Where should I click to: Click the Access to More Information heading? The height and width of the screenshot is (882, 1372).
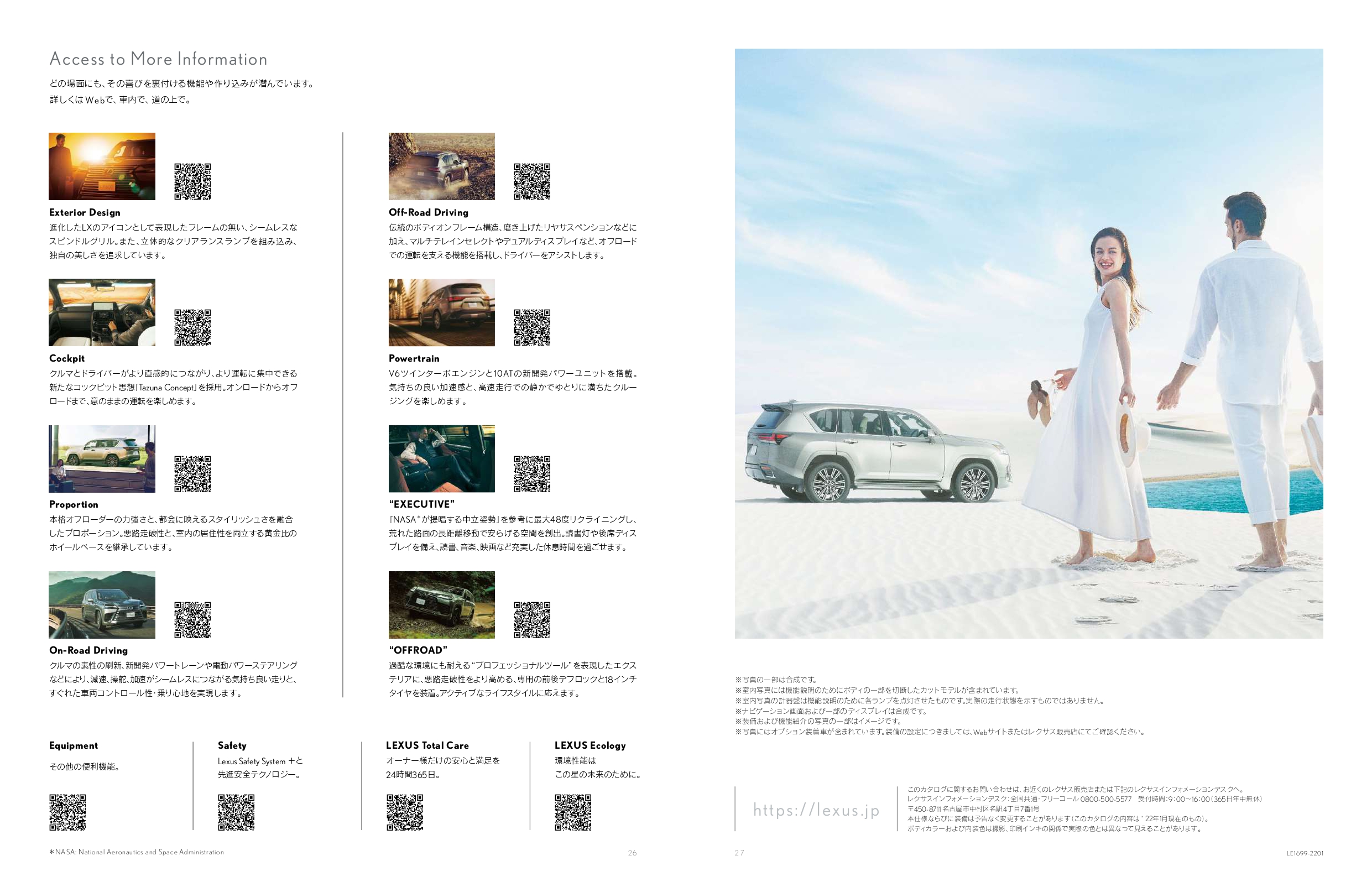point(159,59)
